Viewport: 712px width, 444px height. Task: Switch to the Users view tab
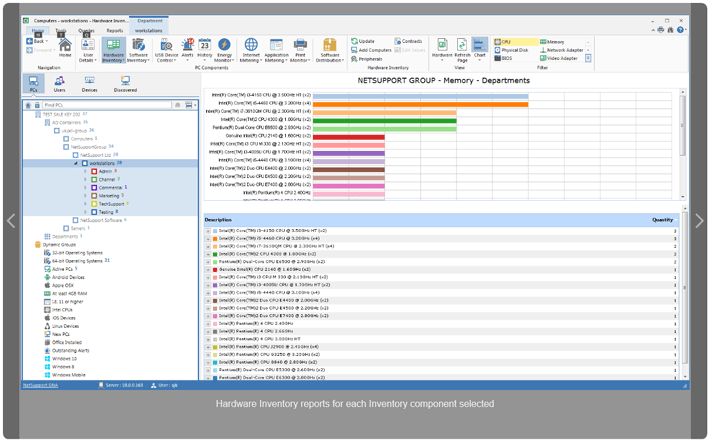coord(60,84)
